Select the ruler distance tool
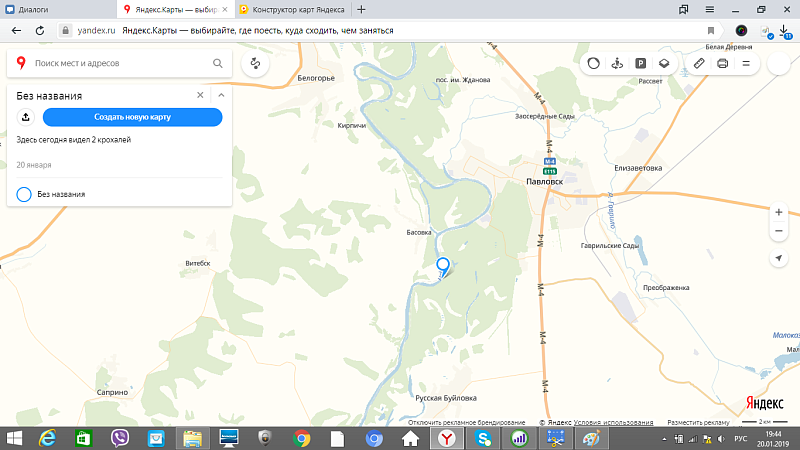The width and height of the screenshot is (800, 450). coord(699,63)
